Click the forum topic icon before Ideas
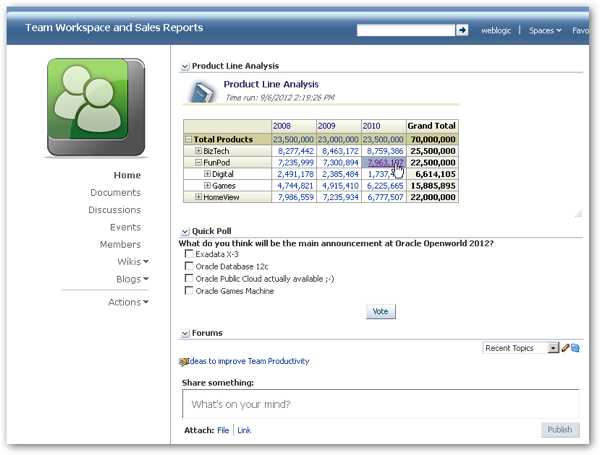600x455 pixels. coord(183,361)
